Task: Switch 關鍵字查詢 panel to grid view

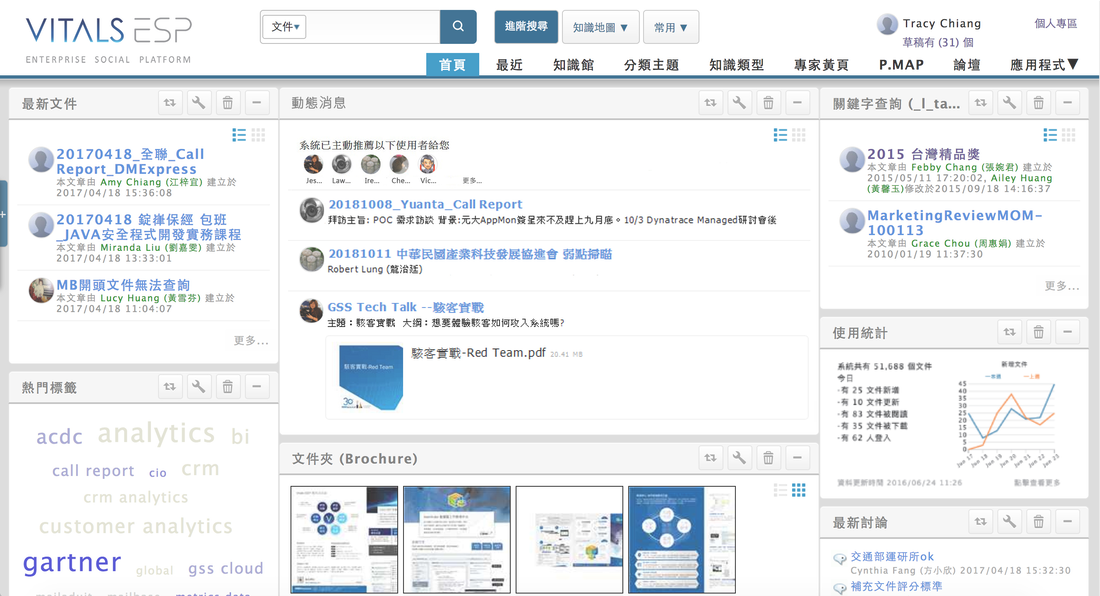Action: [1068, 135]
